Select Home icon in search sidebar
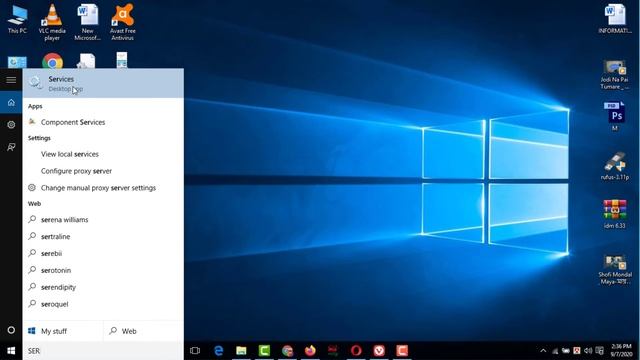The width and height of the screenshot is (640, 360). point(11,102)
